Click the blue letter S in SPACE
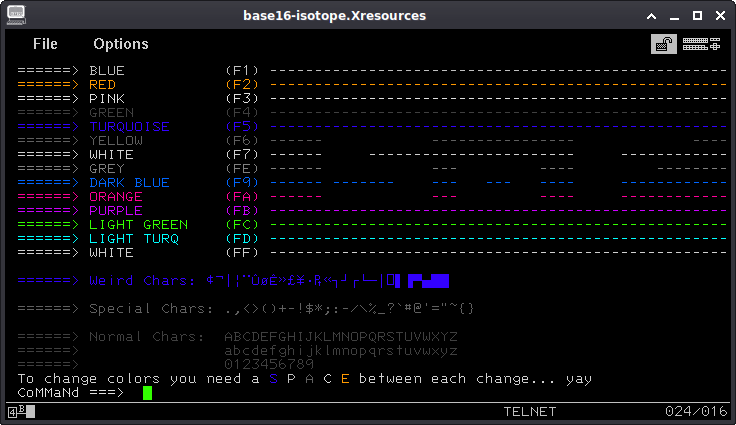This screenshot has width=736, height=425. click(x=273, y=379)
